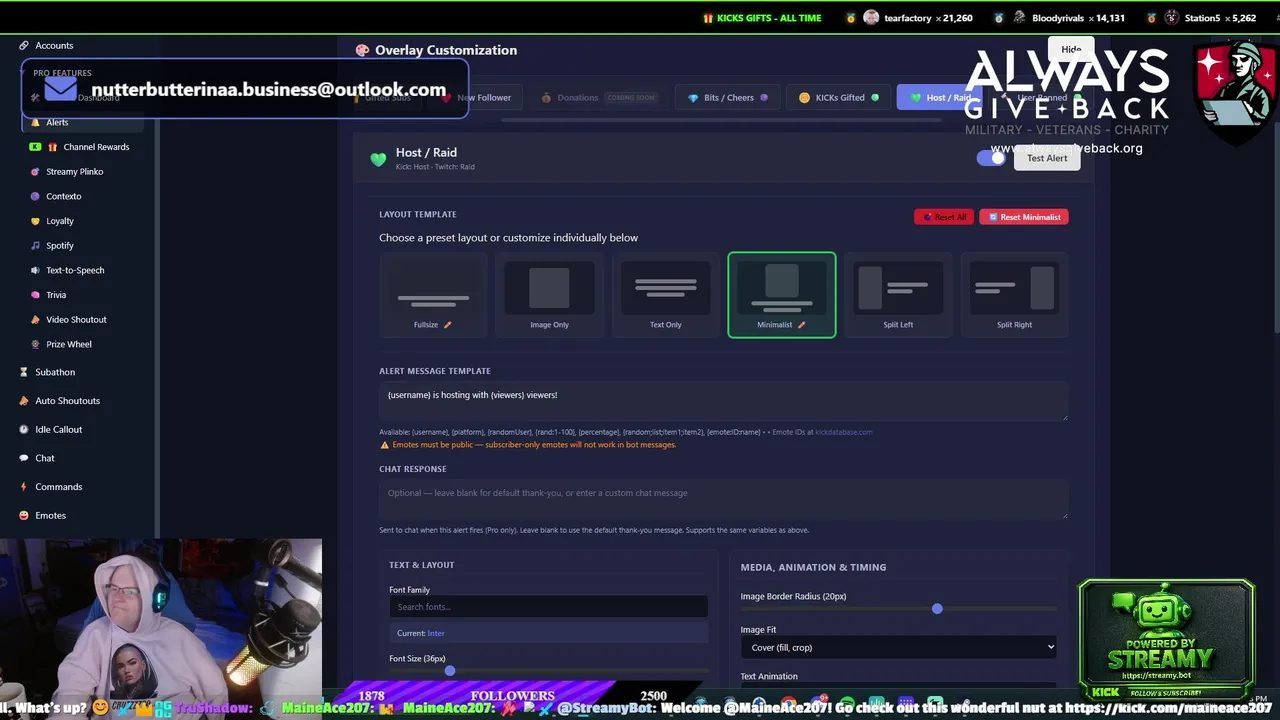Adjust the Font Size slider handle
Screen dimensions: 1280x720
tap(450, 671)
